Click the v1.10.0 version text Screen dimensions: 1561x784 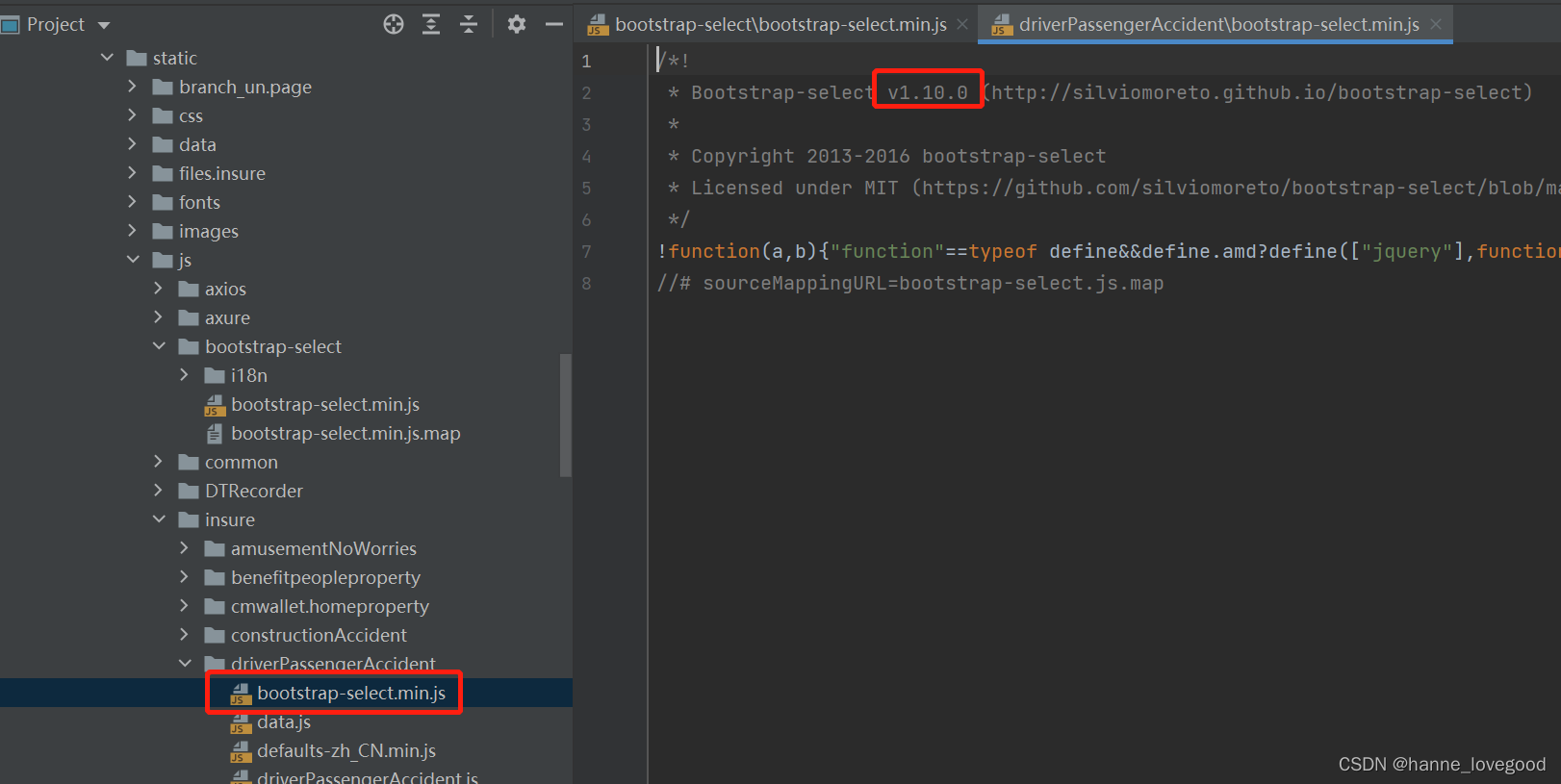tap(928, 92)
